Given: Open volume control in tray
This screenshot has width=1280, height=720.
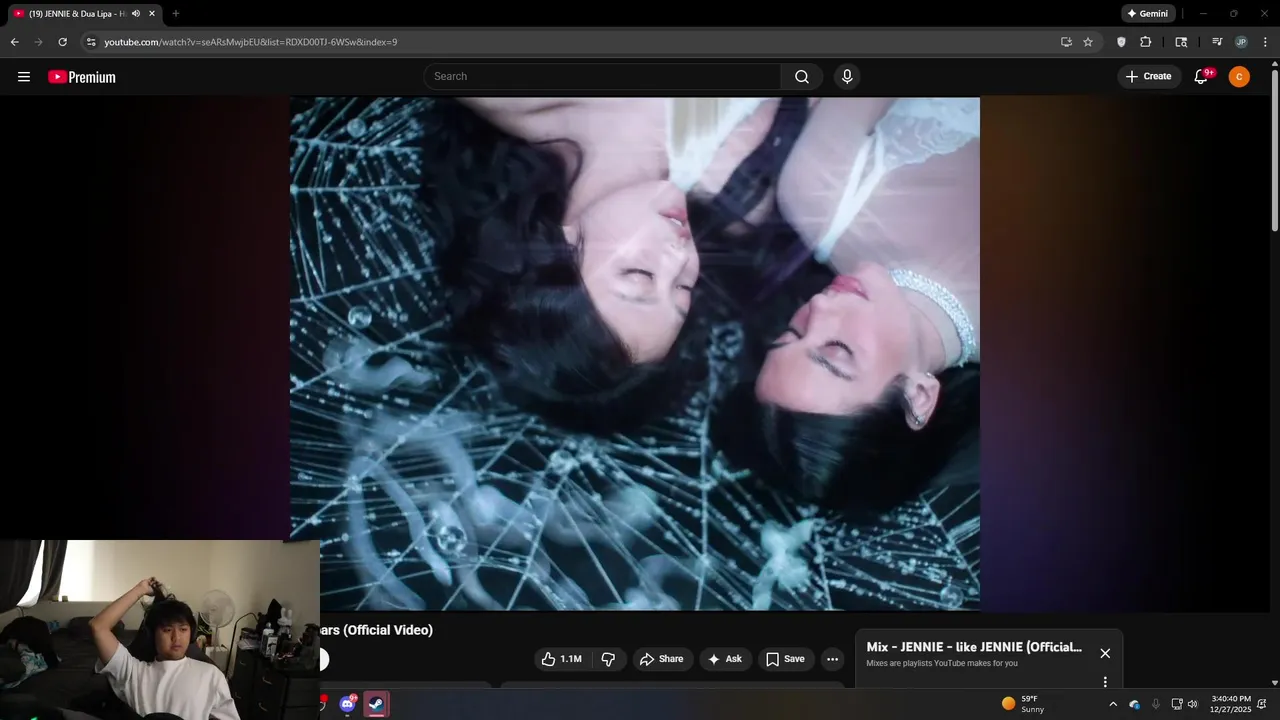Looking at the screenshot, I should point(1192,704).
